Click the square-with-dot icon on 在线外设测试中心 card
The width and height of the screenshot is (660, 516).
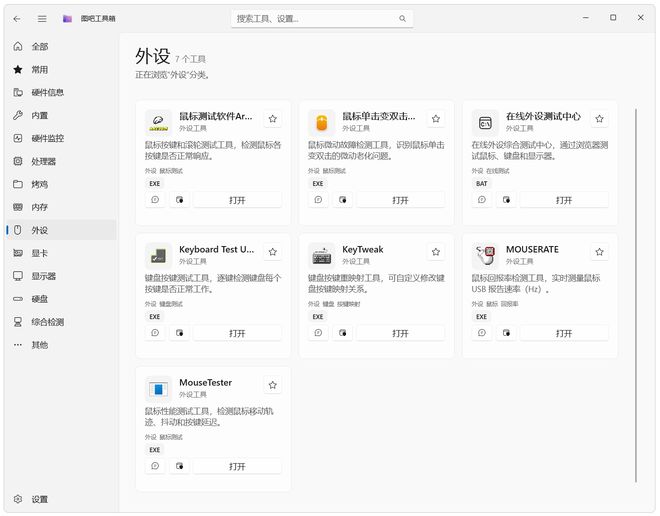click(506, 200)
